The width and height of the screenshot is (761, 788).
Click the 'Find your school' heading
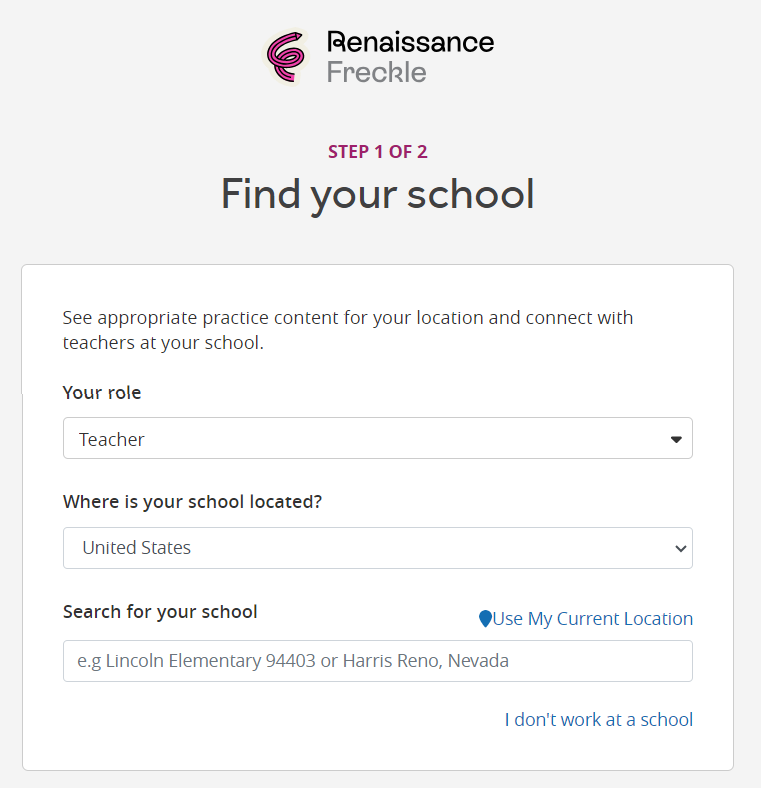(377, 194)
